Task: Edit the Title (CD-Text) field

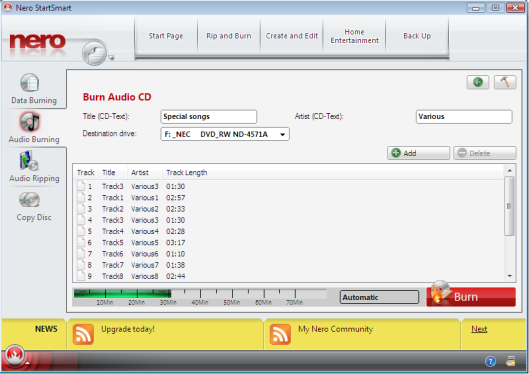Action: click(x=208, y=117)
